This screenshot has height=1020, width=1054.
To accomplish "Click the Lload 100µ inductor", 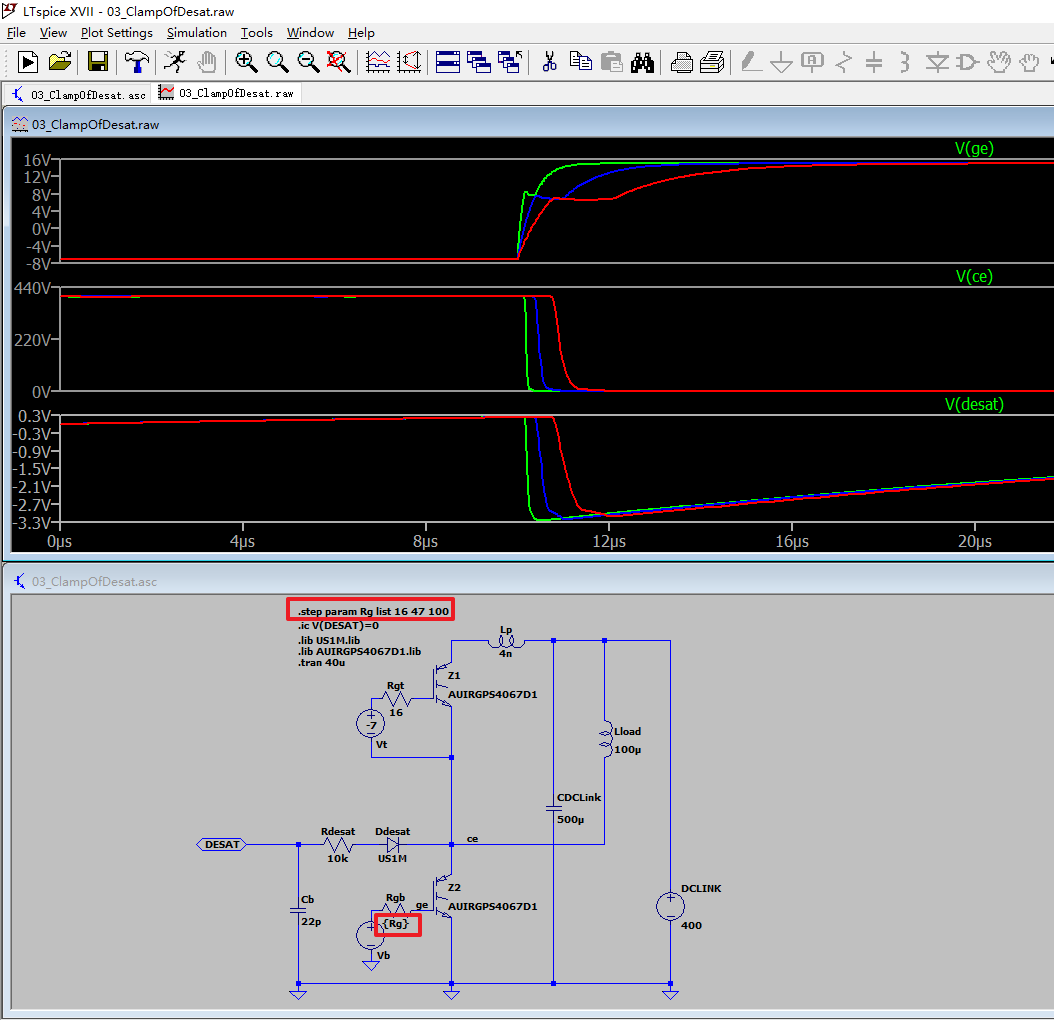I will (606, 740).
